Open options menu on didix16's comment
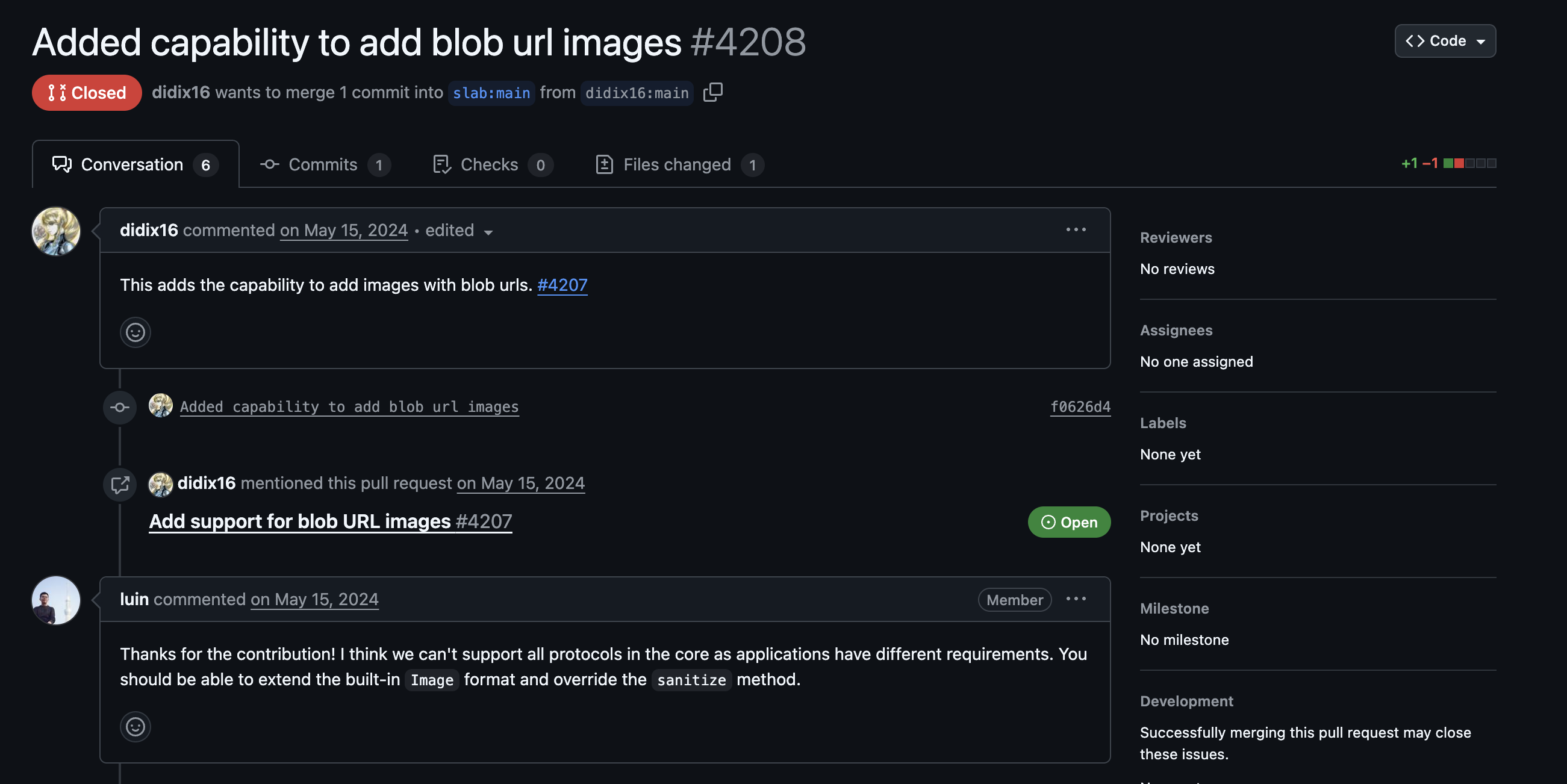Image resolution: width=1567 pixels, height=784 pixels. (1076, 230)
